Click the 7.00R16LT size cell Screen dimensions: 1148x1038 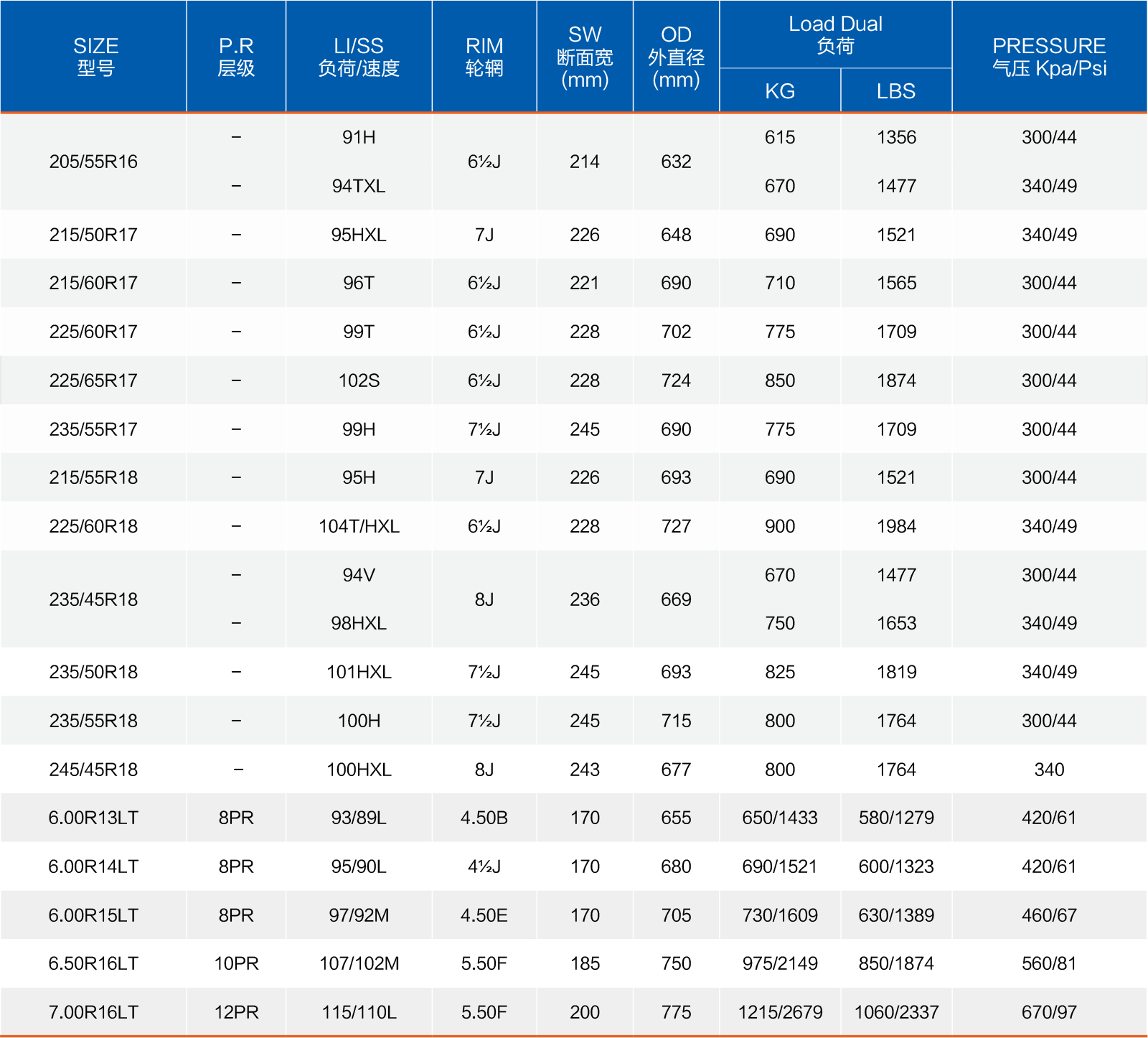(93, 1012)
